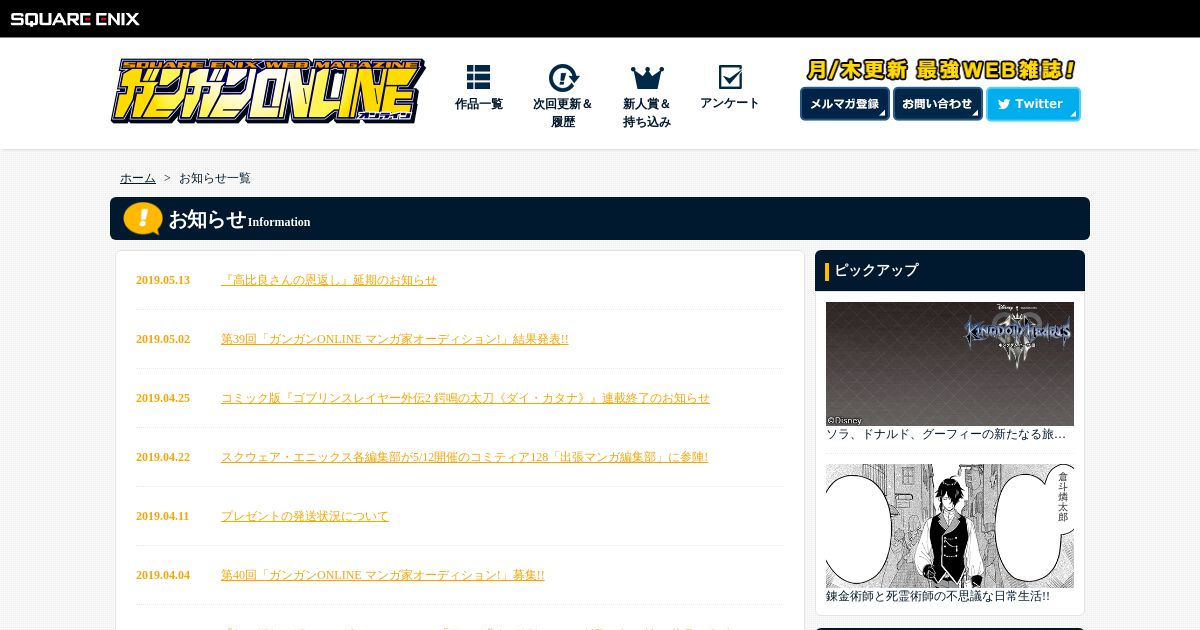The width and height of the screenshot is (1200, 630).
Task: Click the お問い合わせ button
Action: coord(938,104)
